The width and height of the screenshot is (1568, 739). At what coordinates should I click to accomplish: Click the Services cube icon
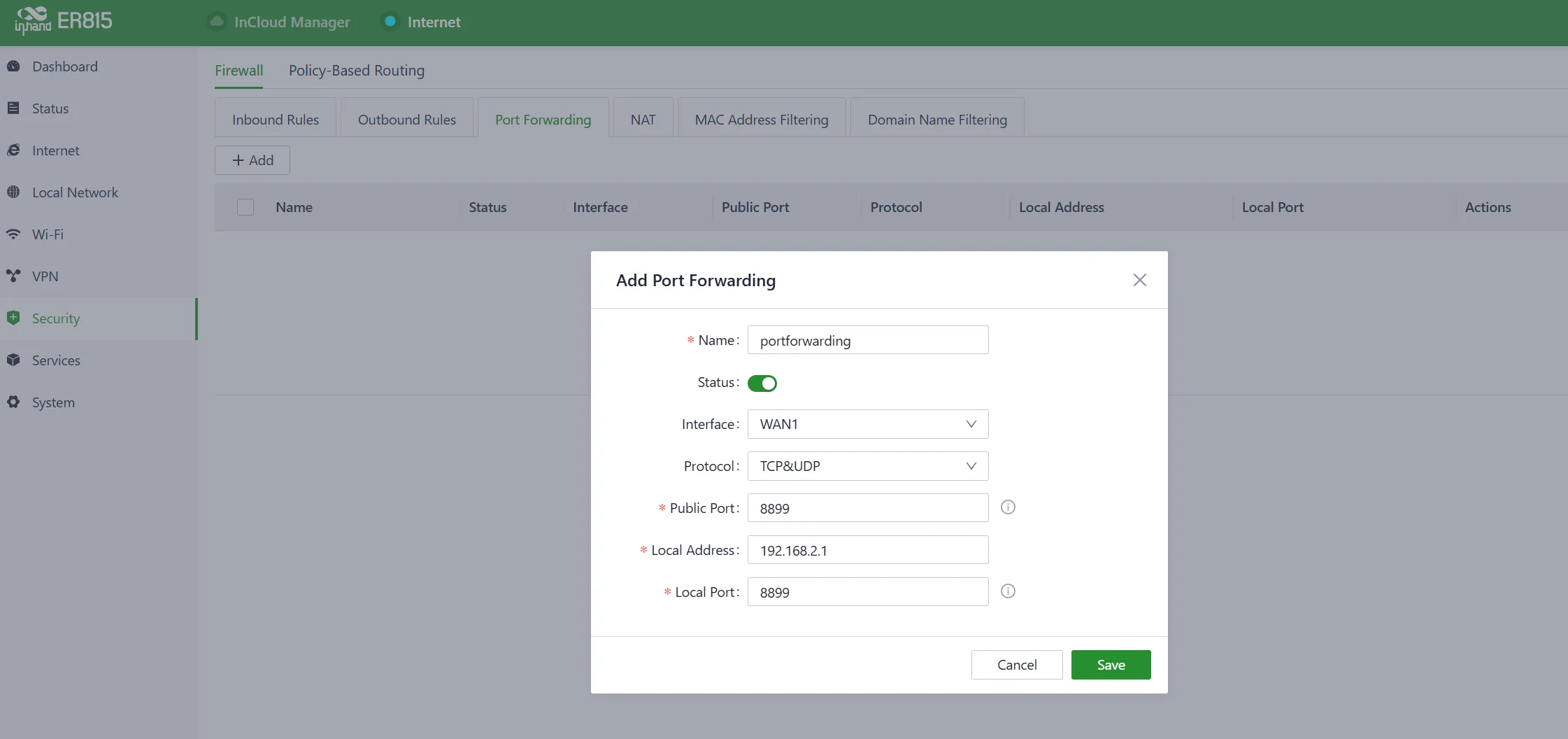13,360
